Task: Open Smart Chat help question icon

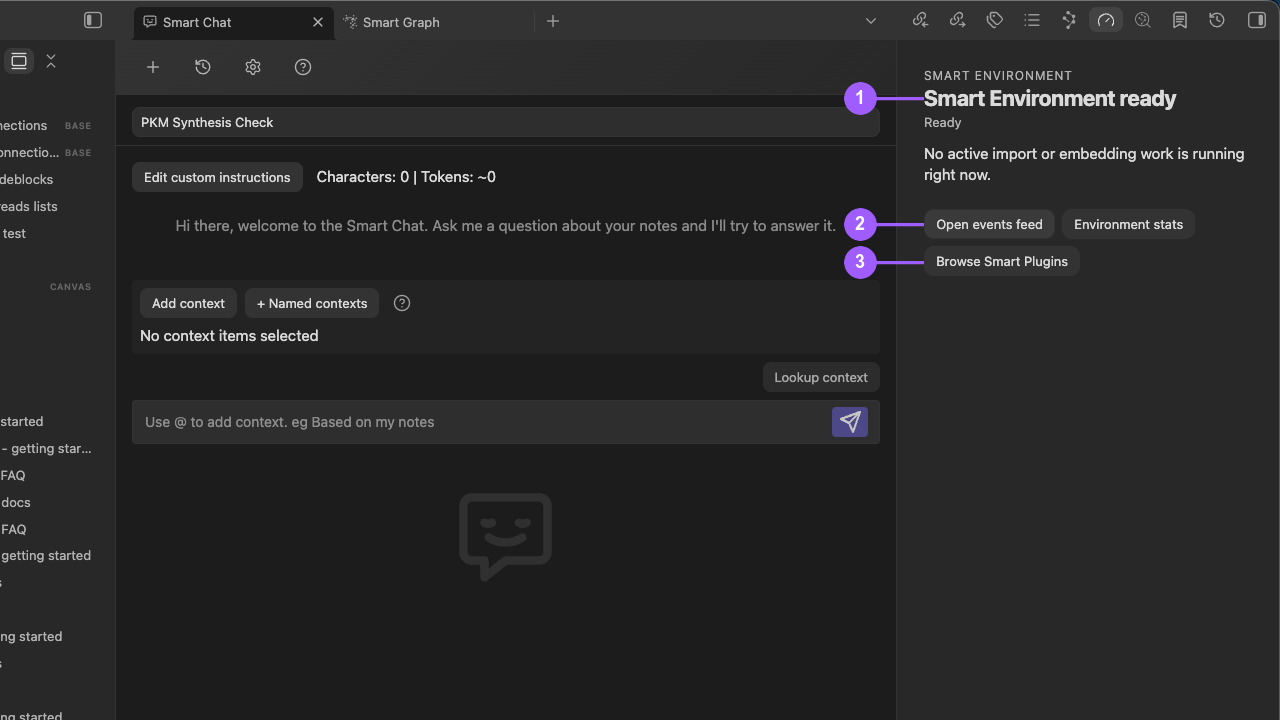Action: coord(303,67)
